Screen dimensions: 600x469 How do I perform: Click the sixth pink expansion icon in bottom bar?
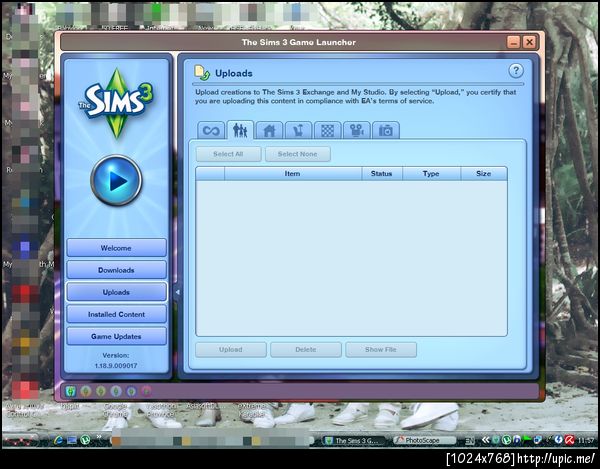[146, 391]
